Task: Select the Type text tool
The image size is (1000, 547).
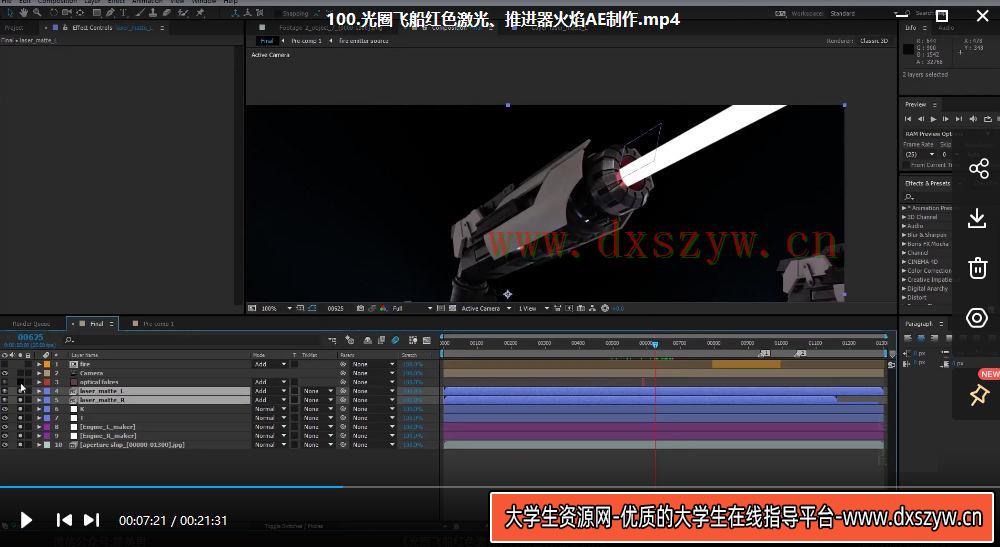Action: point(123,12)
